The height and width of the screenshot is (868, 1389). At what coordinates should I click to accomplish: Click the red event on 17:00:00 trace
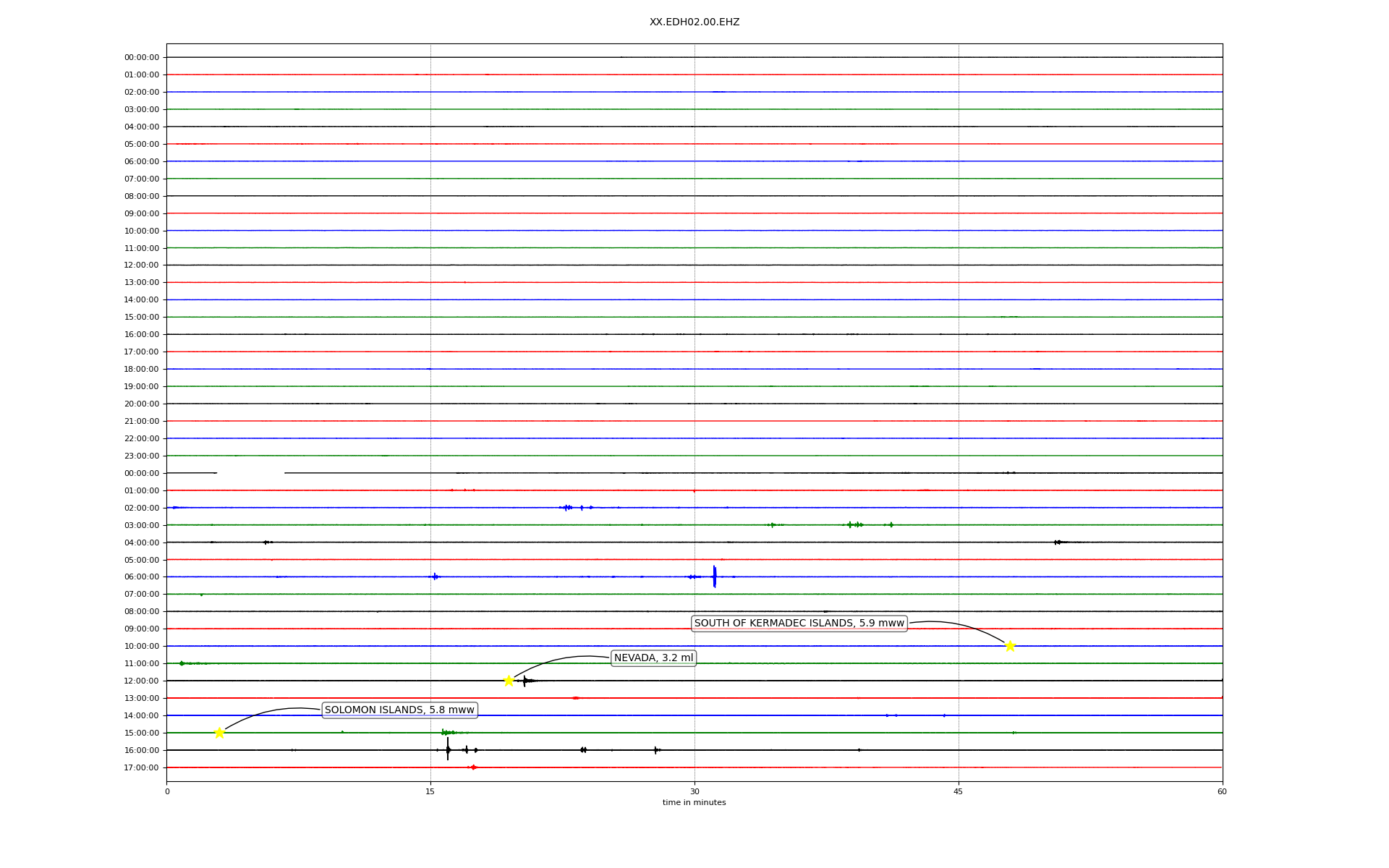[x=473, y=767]
